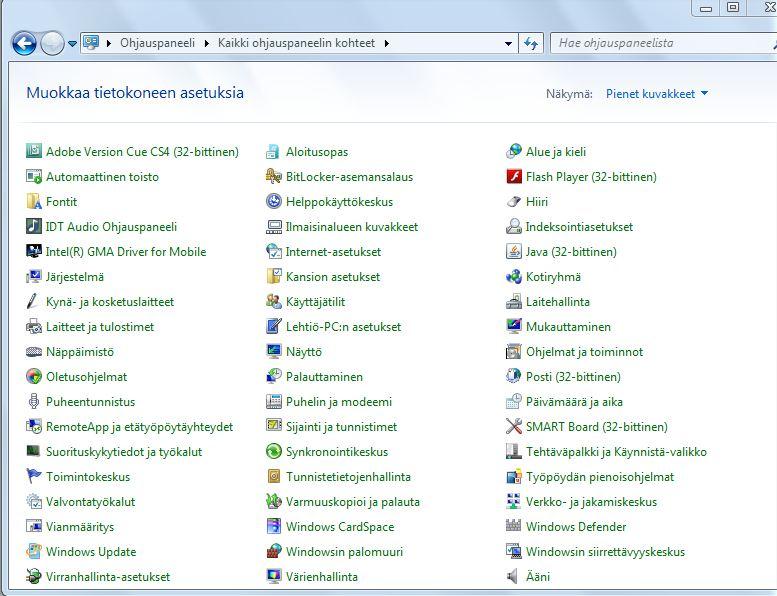Open the Palauttaminen link
The height and width of the screenshot is (596, 777).
click(324, 377)
